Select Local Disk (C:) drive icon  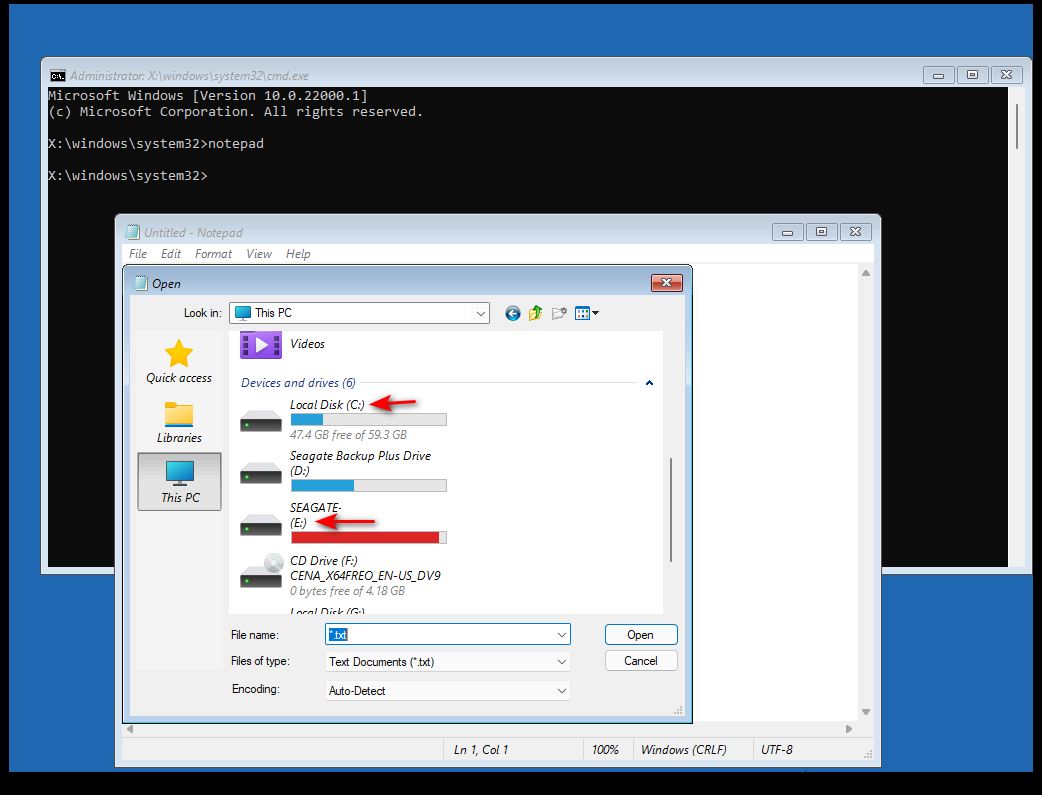[260, 421]
